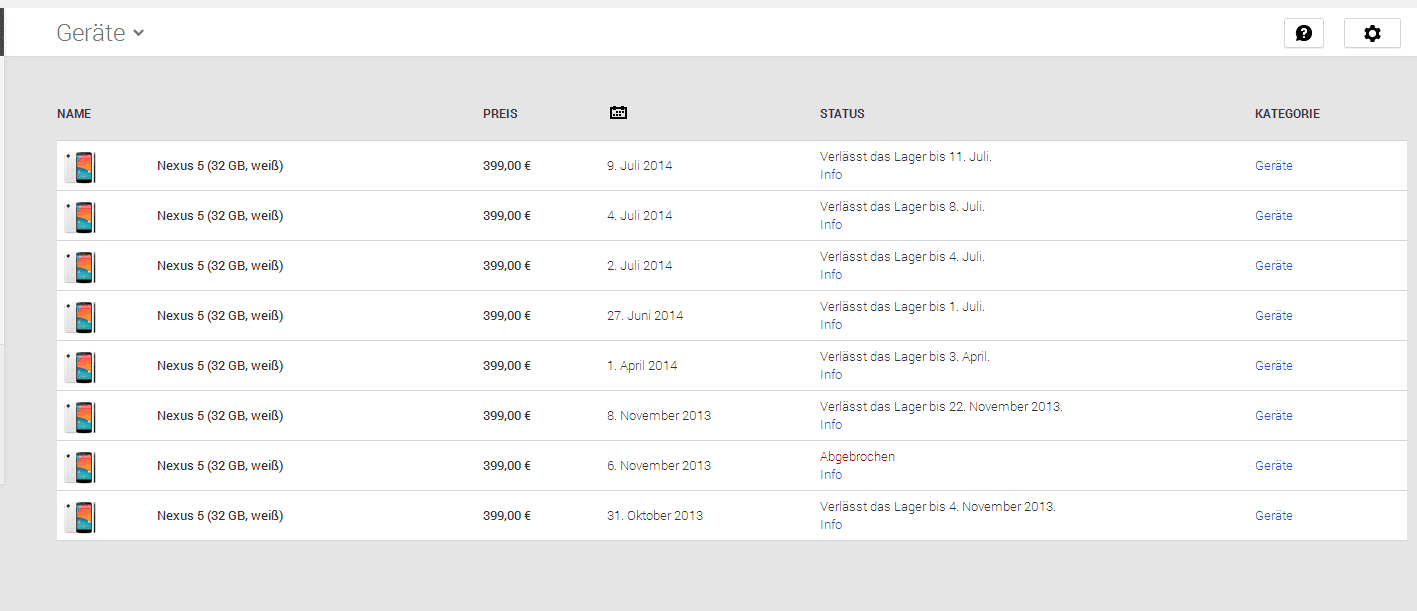Open the Nexus 5 thumbnail for the 27. Juni 2014 order
The height and width of the screenshot is (611, 1417).
tap(80, 316)
